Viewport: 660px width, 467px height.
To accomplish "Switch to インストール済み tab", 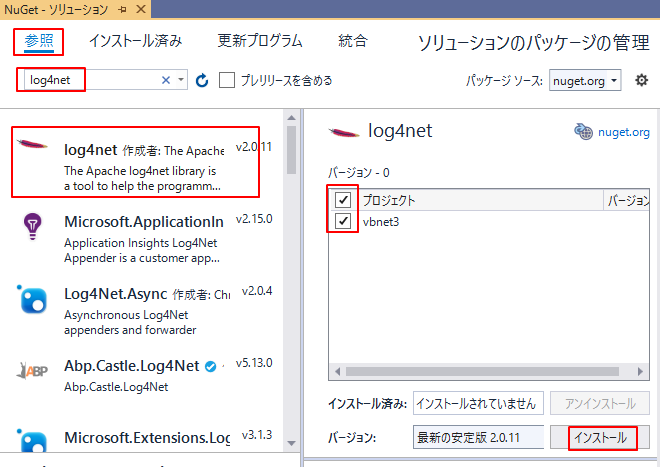I will pyautogui.click(x=136, y=41).
